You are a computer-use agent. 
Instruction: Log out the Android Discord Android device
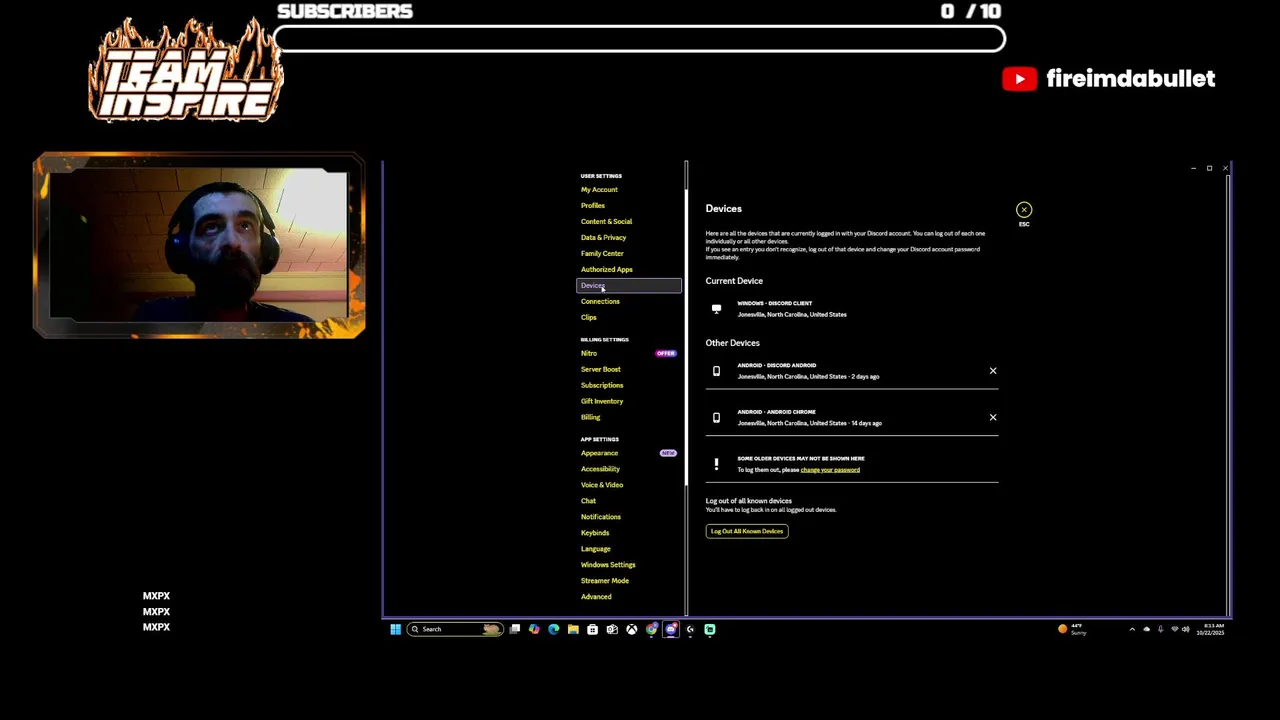(x=993, y=371)
